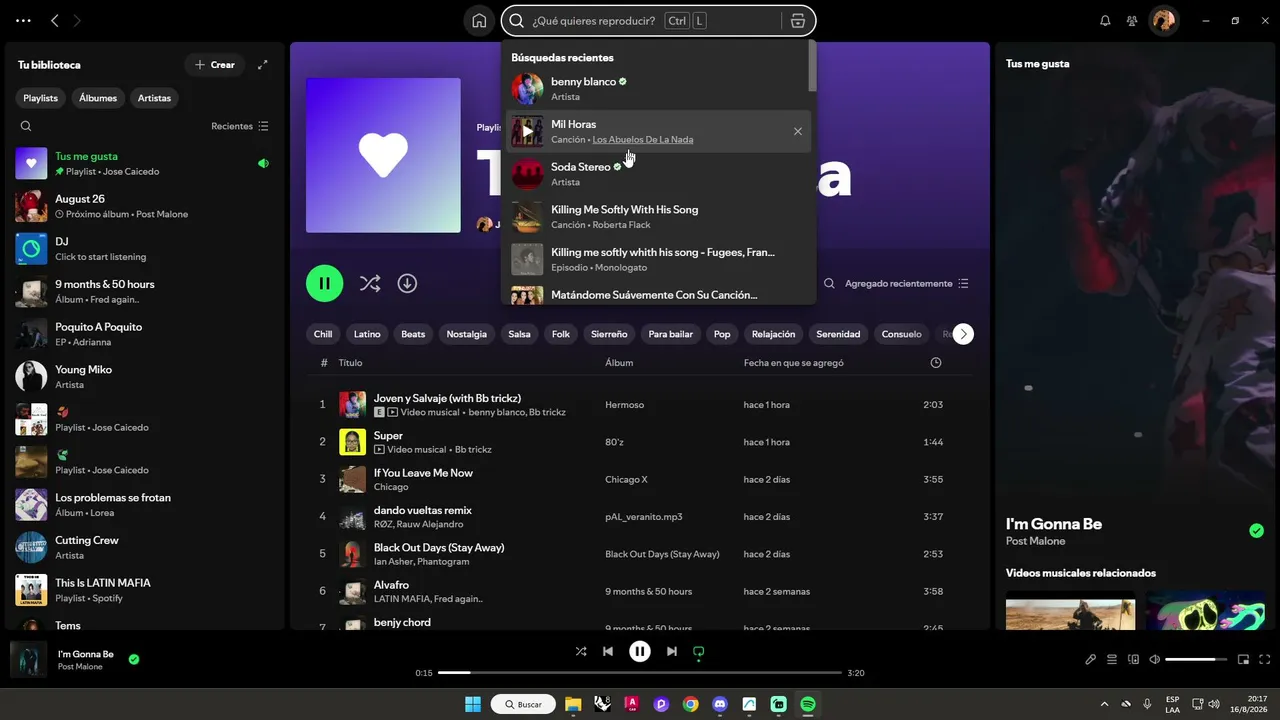Select the Salsa filter chip

[519, 334]
